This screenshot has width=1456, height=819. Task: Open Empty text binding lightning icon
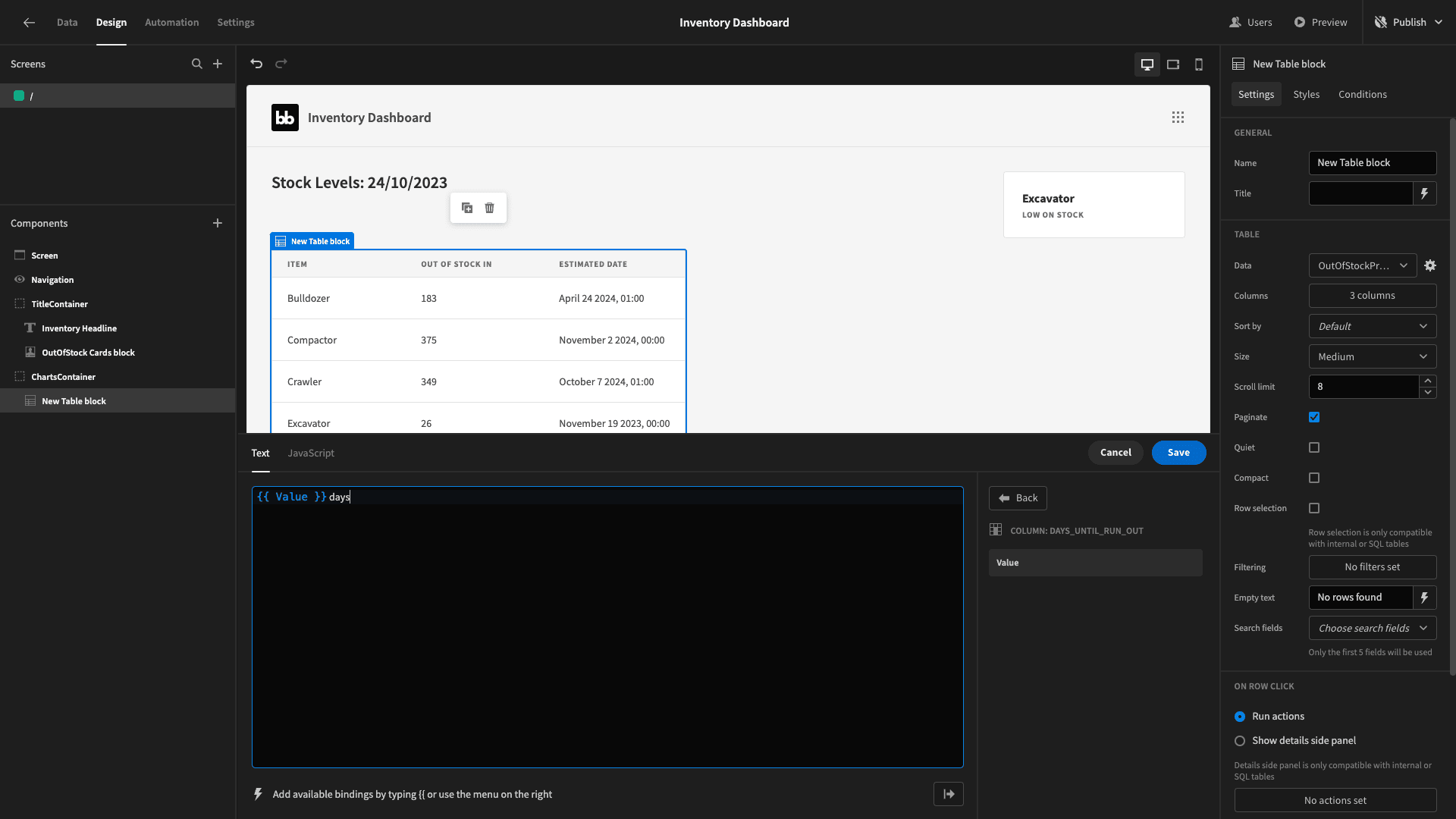pyautogui.click(x=1424, y=598)
